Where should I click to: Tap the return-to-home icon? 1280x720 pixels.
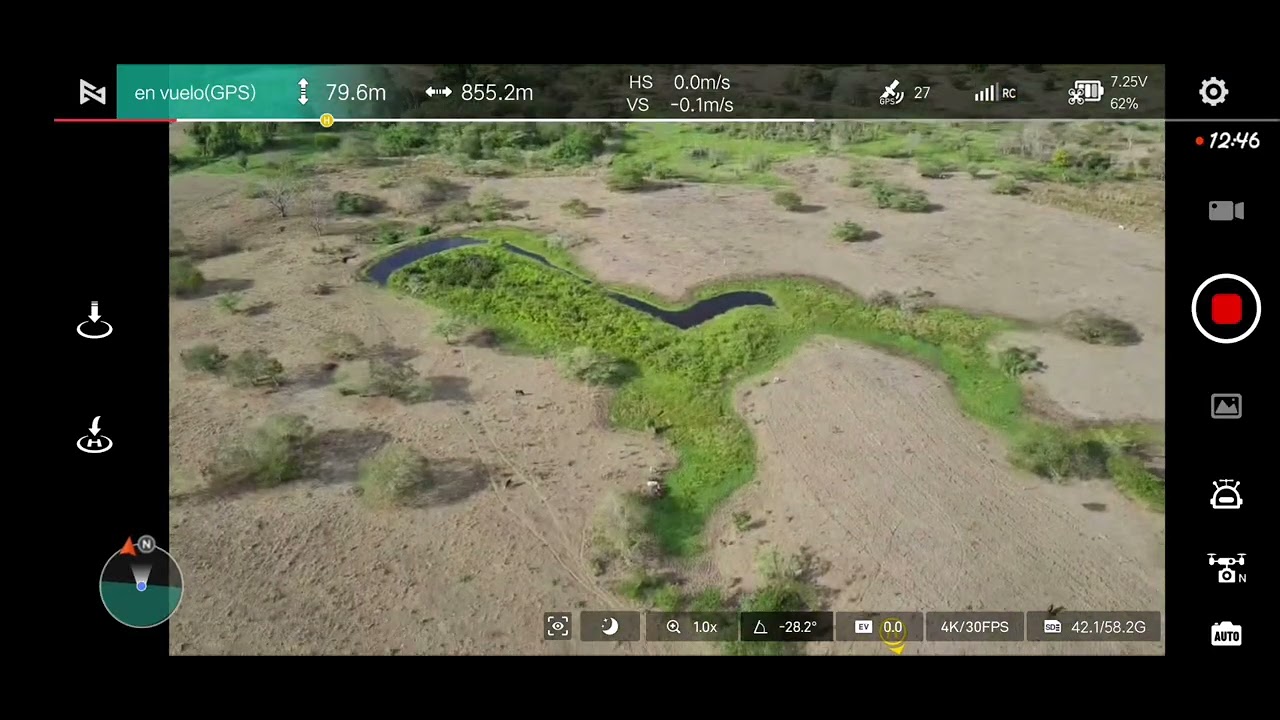pos(95,435)
